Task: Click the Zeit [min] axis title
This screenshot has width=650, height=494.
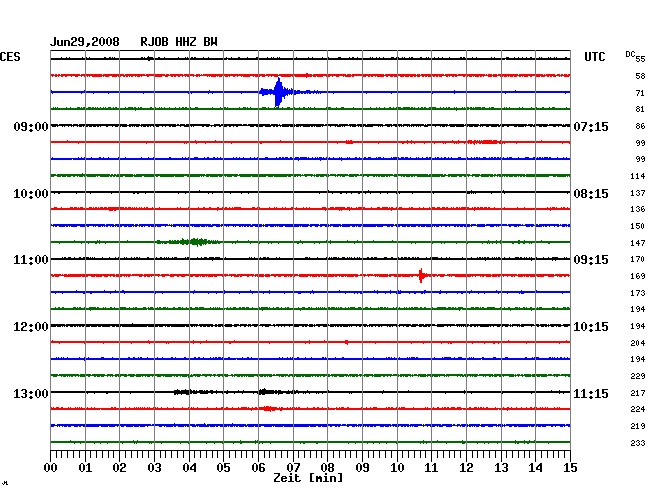Action: click(x=308, y=478)
